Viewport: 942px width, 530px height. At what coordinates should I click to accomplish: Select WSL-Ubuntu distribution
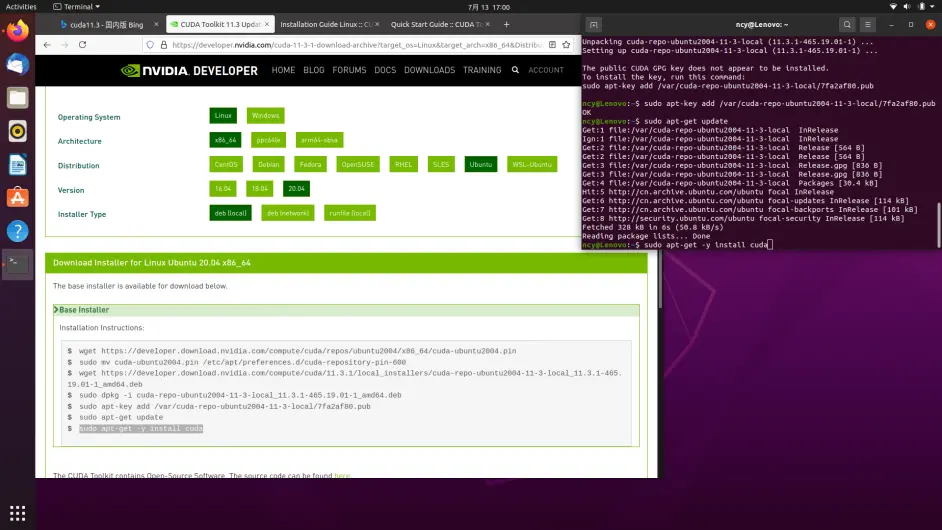532,164
